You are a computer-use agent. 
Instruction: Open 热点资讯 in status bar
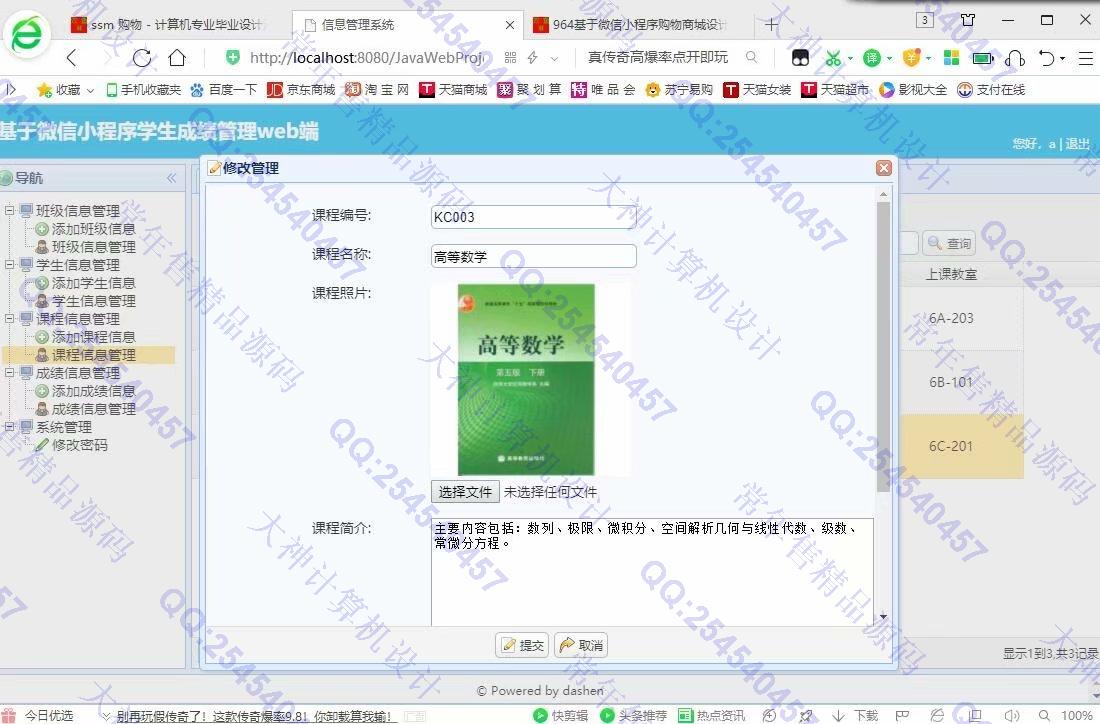tap(711, 715)
